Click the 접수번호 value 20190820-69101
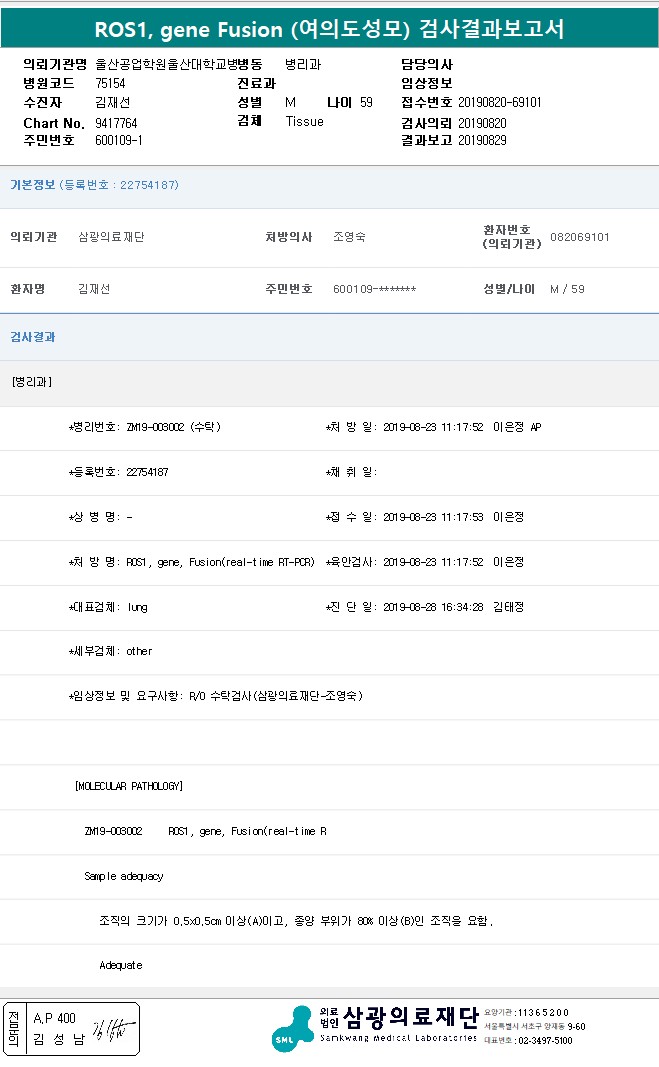Image resolution: width=659 pixels, height=1067 pixels. (x=500, y=103)
